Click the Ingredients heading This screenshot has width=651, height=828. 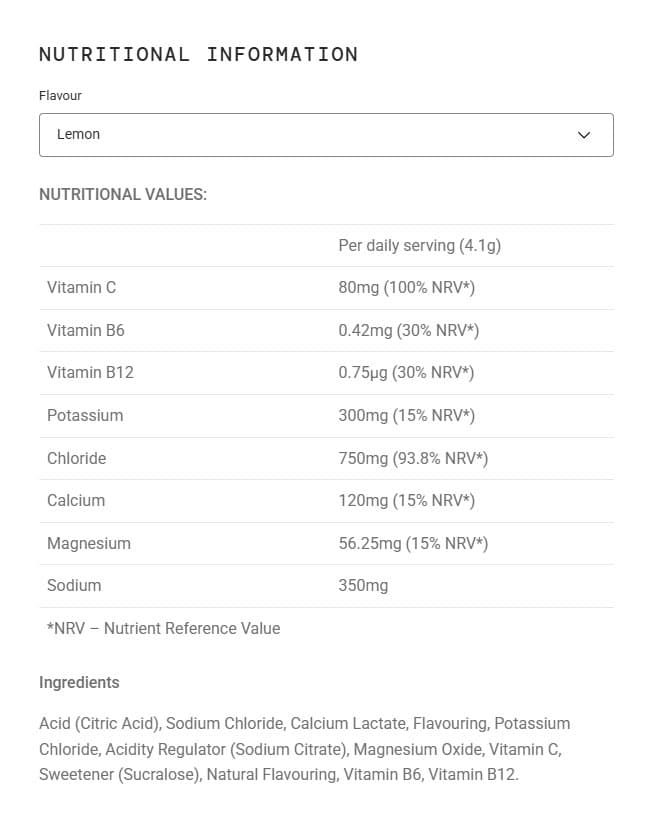[x=79, y=682]
